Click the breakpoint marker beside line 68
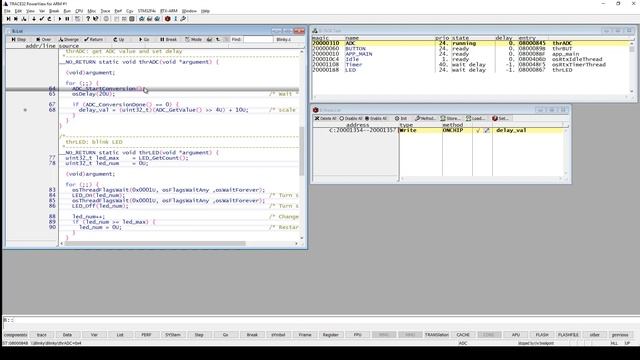 [25, 110]
